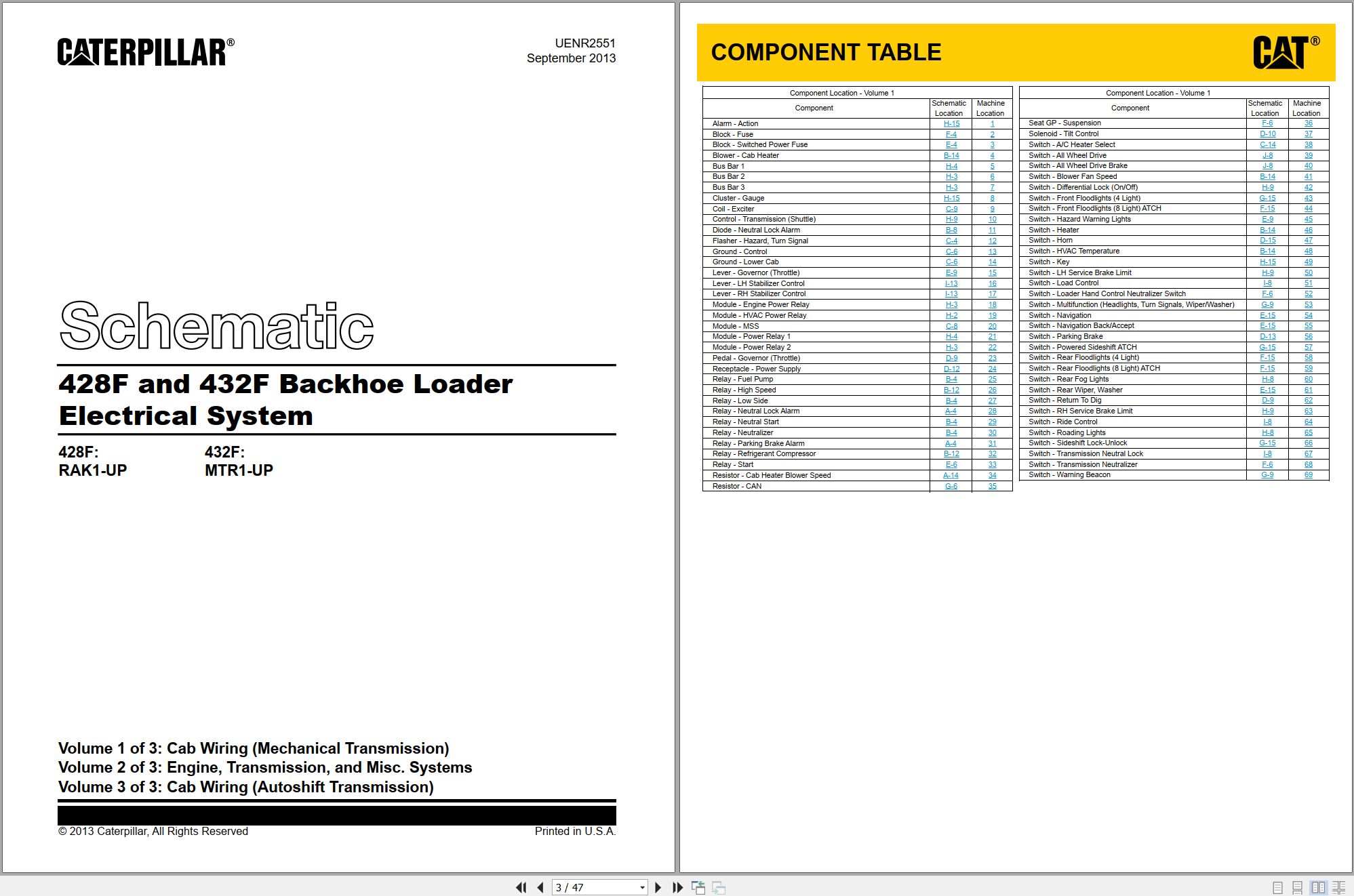
Task: Follow schematic link D-15 for Switch - Horn
Action: pos(1267,240)
